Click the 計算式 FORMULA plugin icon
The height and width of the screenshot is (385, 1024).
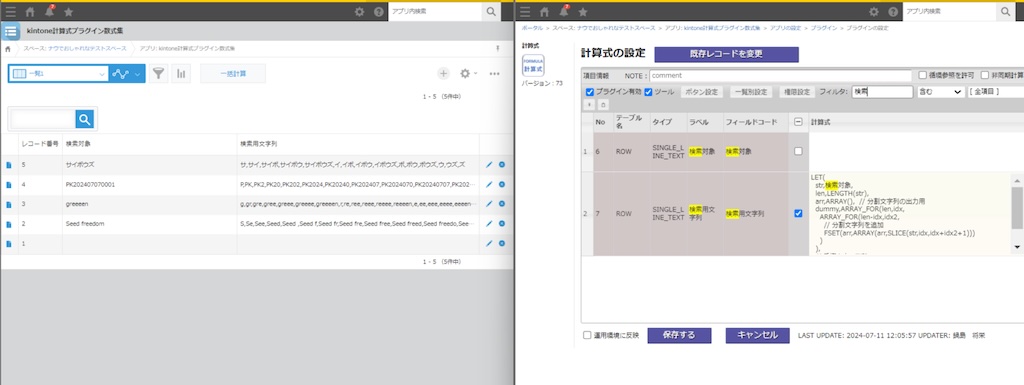pyautogui.click(x=533, y=65)
